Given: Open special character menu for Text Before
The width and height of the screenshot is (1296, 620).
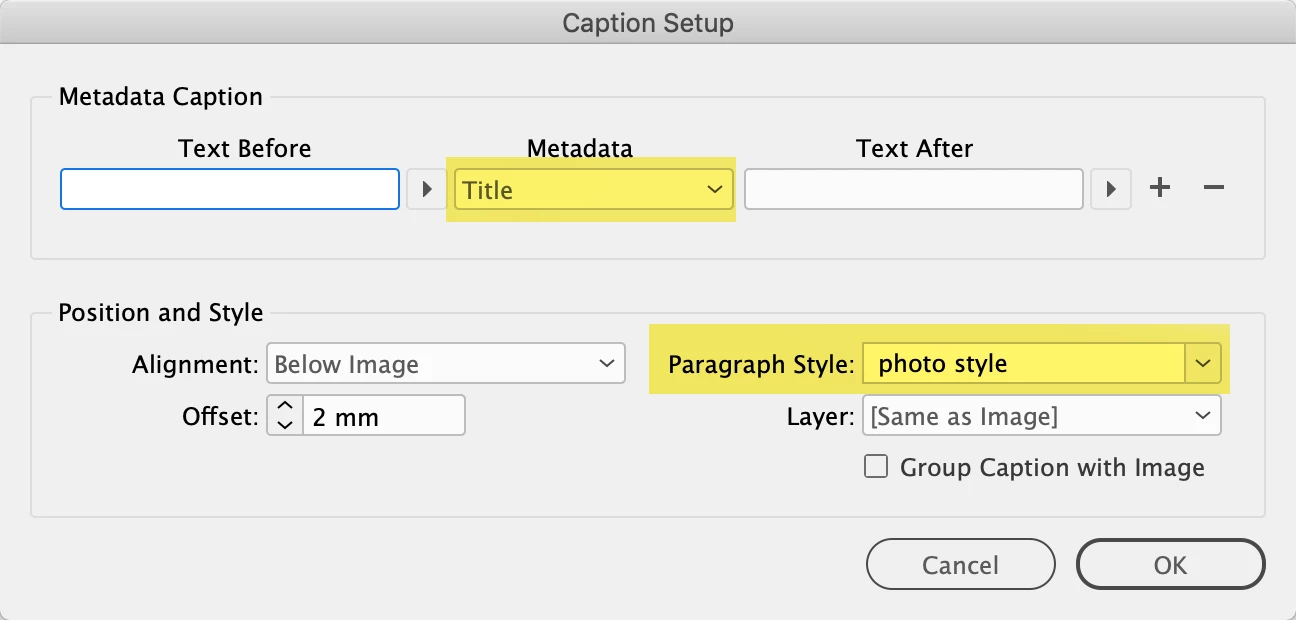Looking at the screenshot, I should (x=427, y=189).
